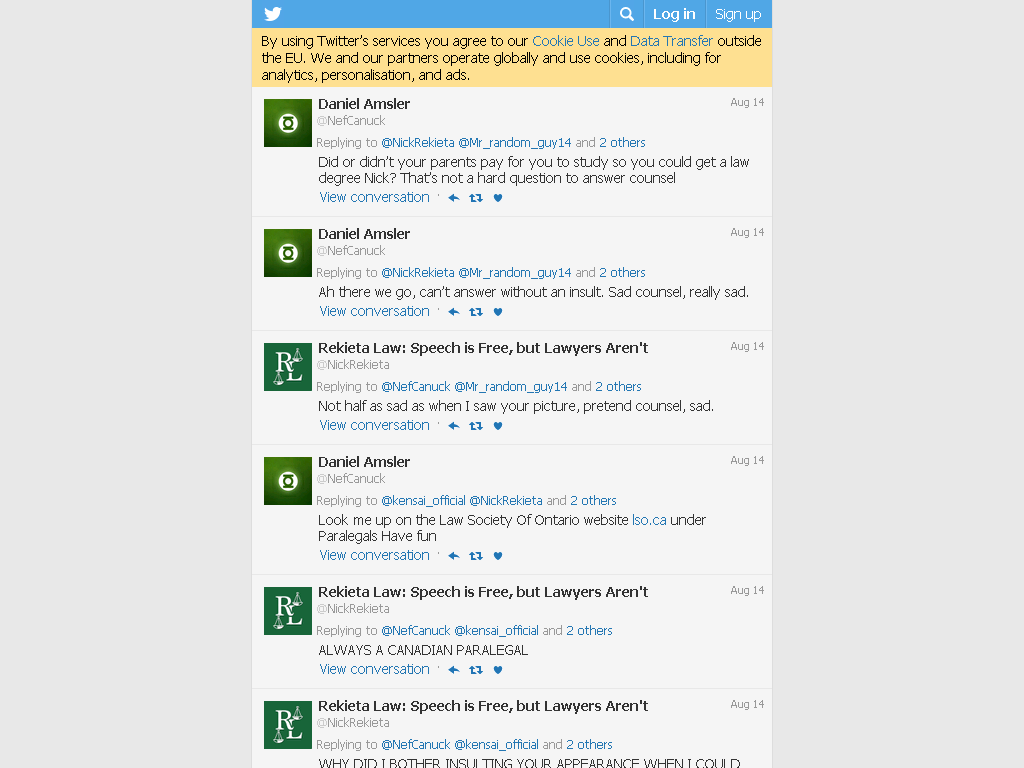Open the Data Transfer link

[671, 41]
